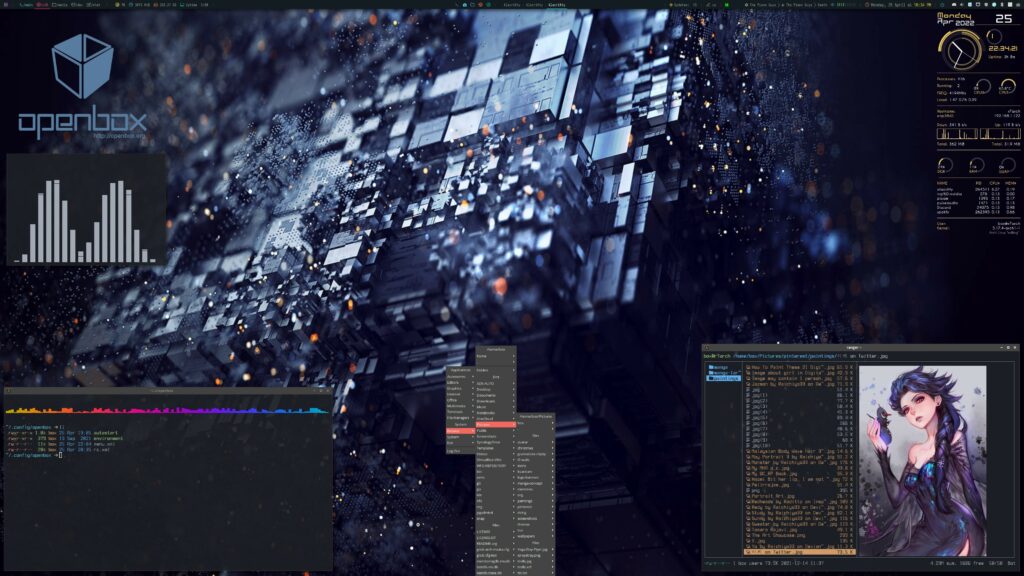
Task: Expand the Accessories submenu
Action: coord(456,376)
